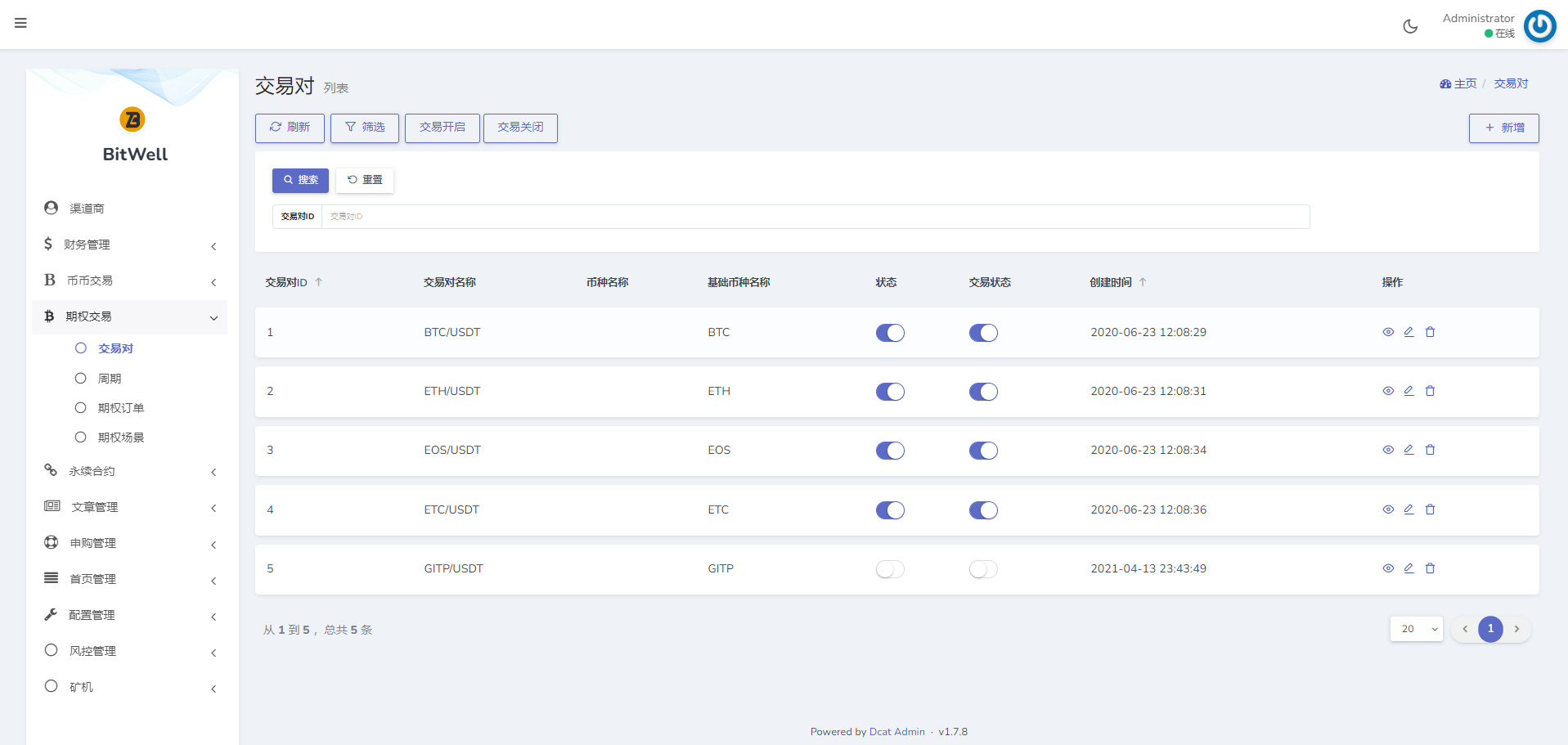Select 周期 submenu item

pyautogui.click(x=110, y=379)
